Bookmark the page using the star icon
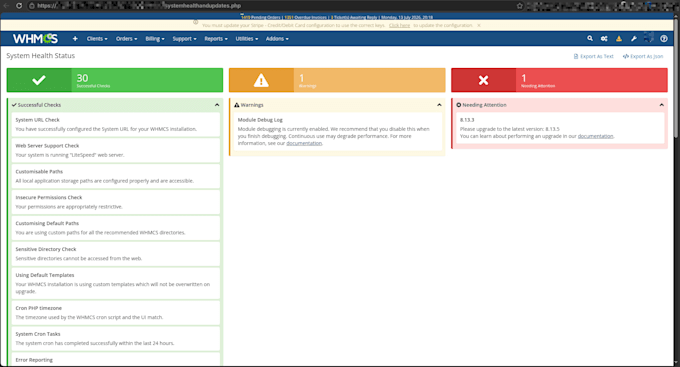The image size is (680, 367). tap(520, 6)
